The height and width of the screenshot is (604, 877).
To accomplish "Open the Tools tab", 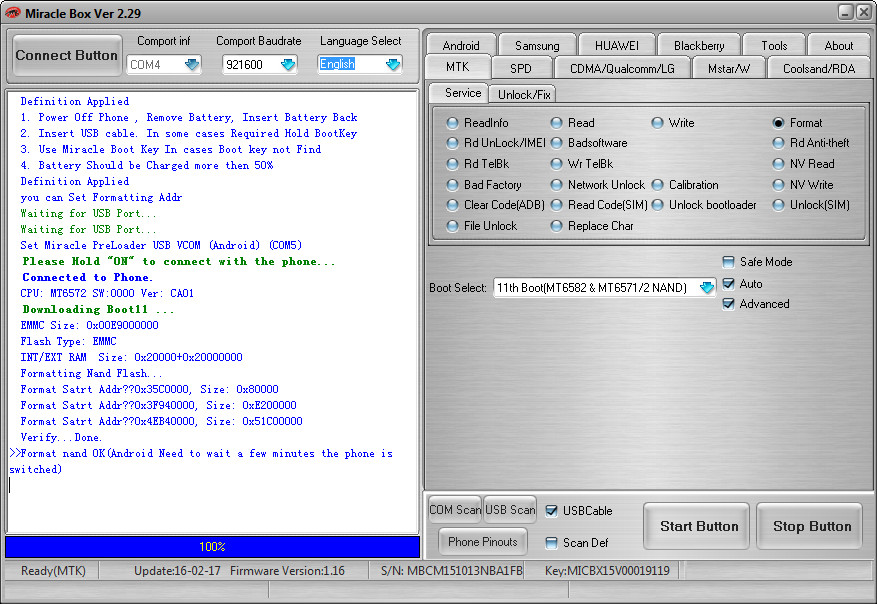I will pos(774,45).
